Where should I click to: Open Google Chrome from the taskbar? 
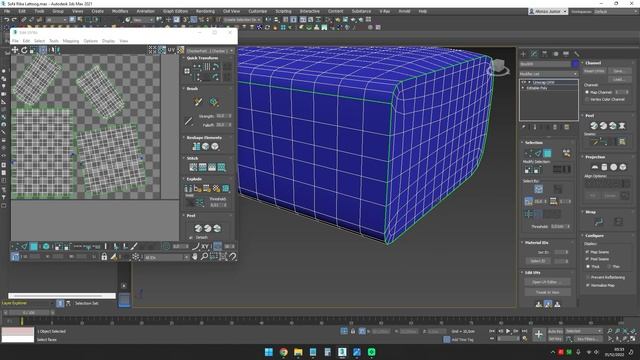point(283,352)
